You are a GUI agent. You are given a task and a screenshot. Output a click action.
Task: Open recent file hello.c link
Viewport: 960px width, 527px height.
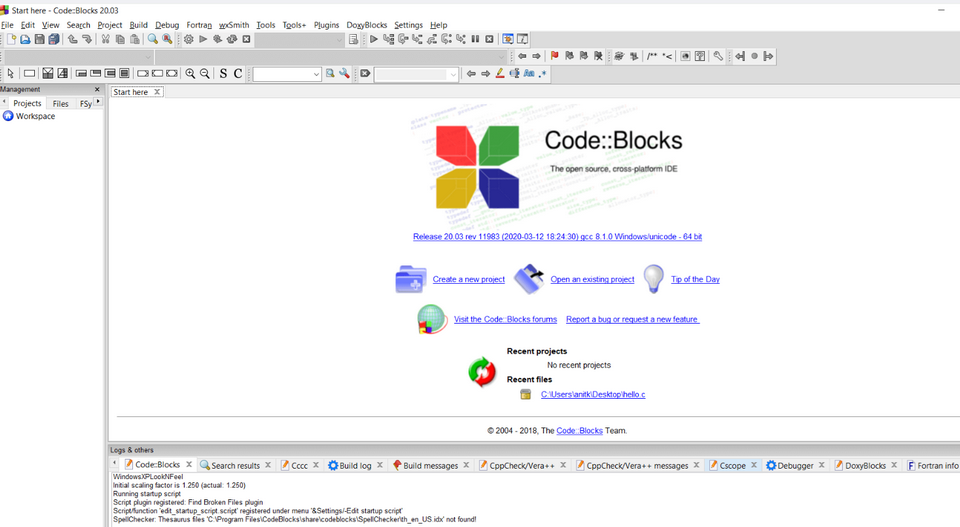(593, 395)
